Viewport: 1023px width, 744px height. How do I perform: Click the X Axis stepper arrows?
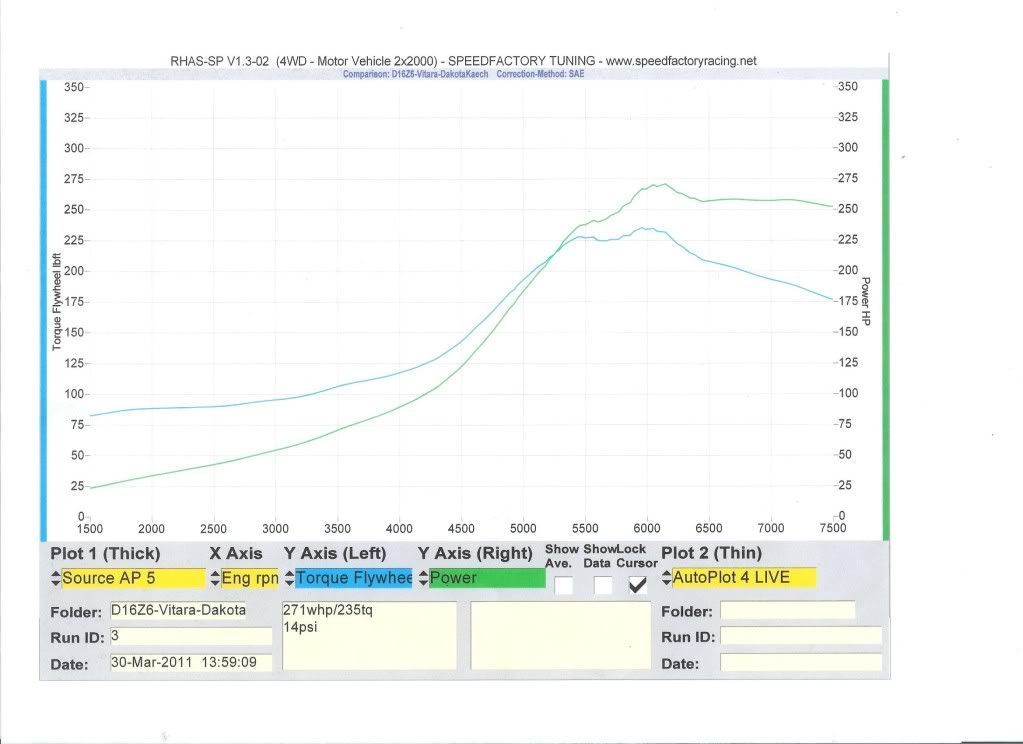[x=214, y=578]
